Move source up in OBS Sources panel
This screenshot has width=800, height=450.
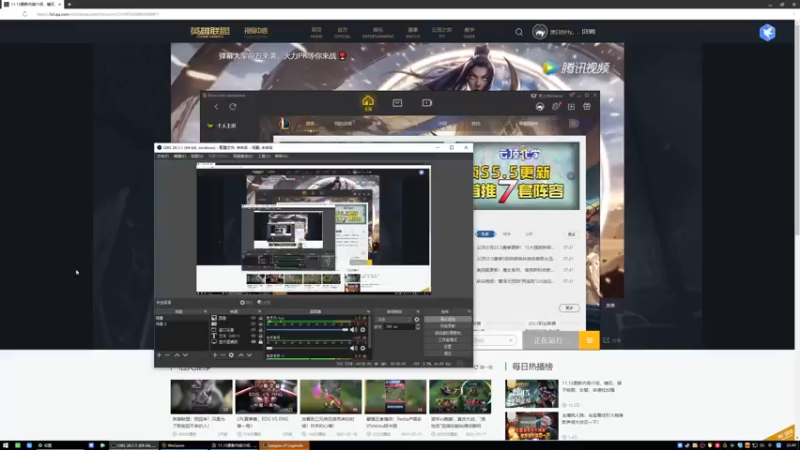click(x=241, y=355)
